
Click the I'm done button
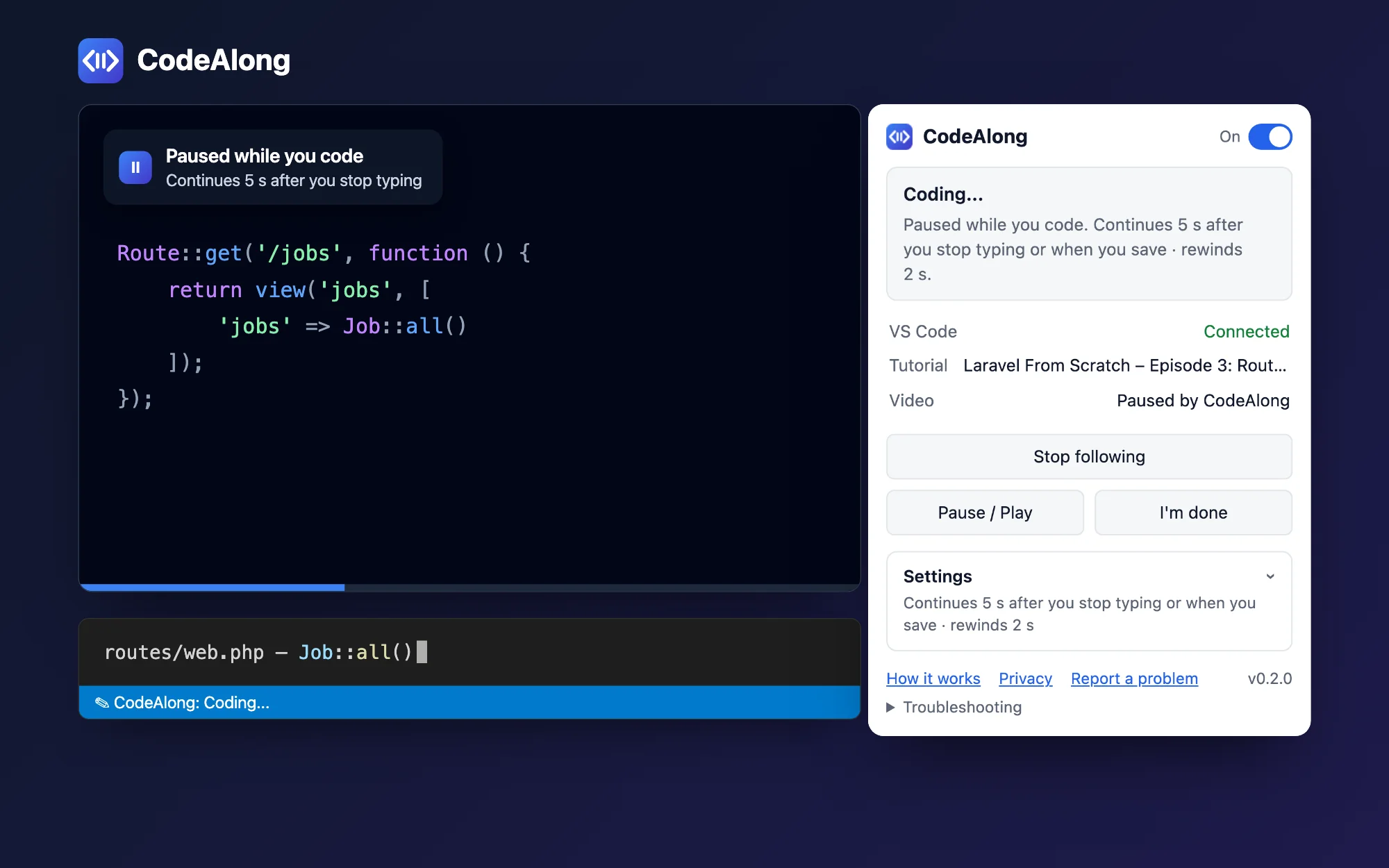coord(1193,512)
